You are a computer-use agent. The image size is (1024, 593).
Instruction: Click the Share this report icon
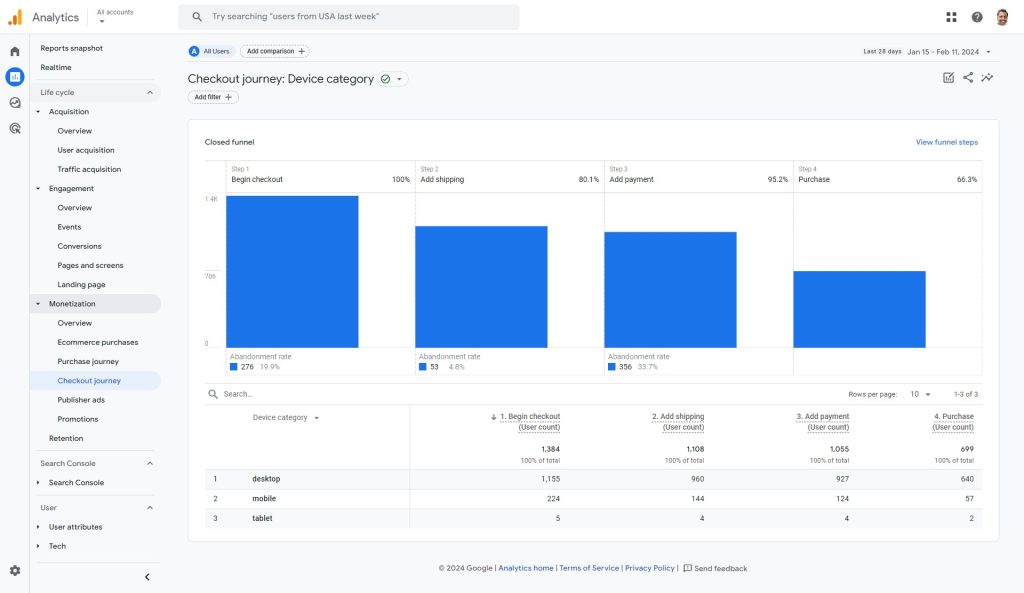[x=968, y=78]
